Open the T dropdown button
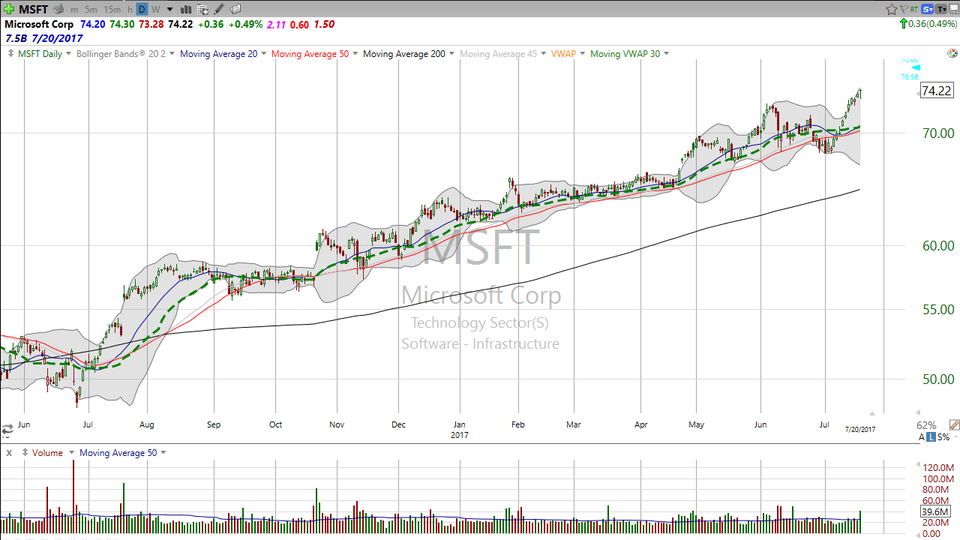Viewport: 960px width, 540px height. pyautogui.click(x=941, y=9)
